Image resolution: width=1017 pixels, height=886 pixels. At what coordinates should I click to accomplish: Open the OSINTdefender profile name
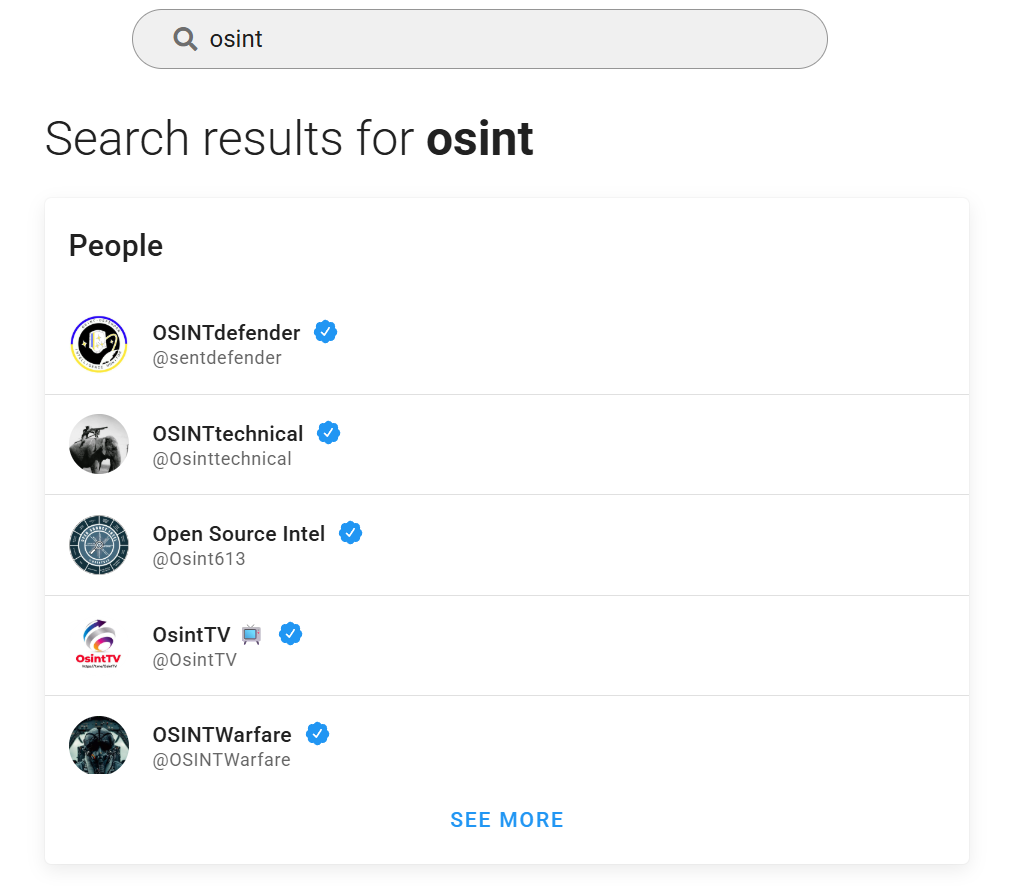(226, 333)
